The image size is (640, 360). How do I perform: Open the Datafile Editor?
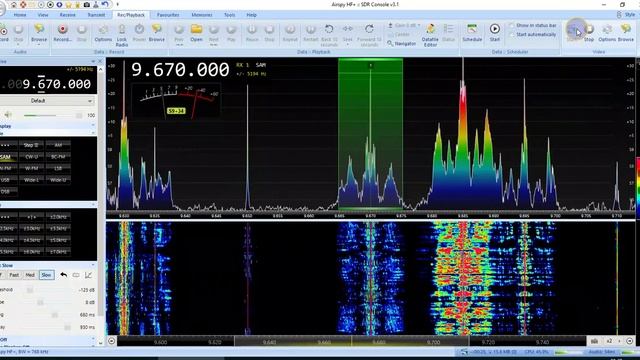430,35
